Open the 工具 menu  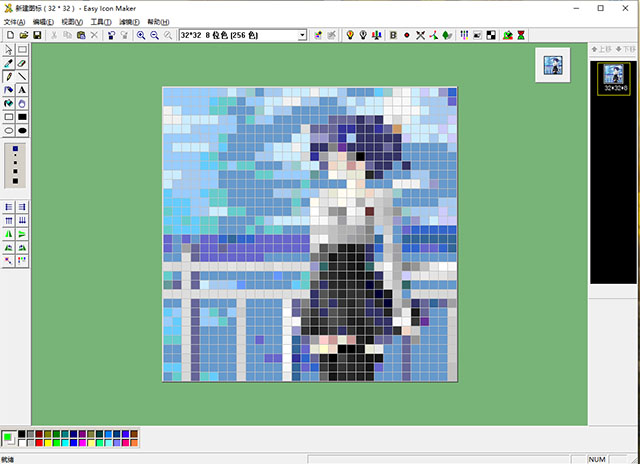coord(101,22)
